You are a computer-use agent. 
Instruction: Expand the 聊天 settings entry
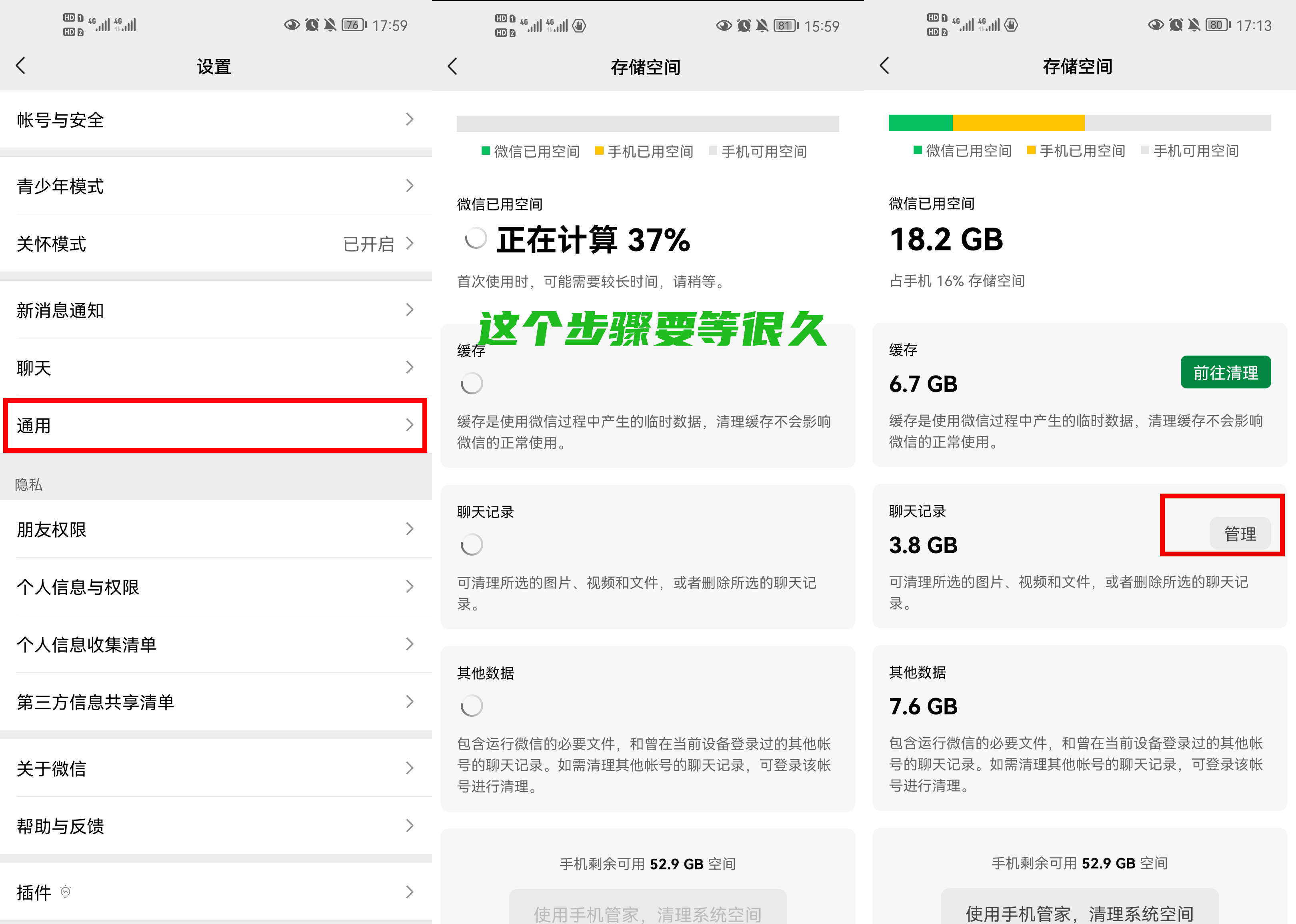(214, 368)
